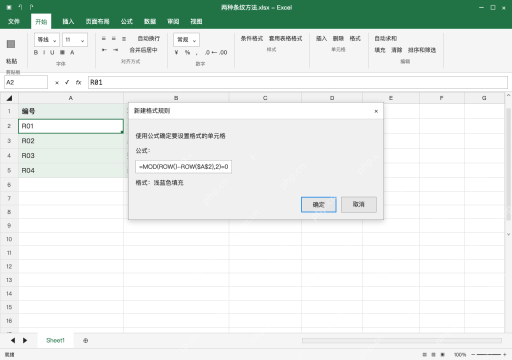The width and height of the screenshot is (512, 360).
Task: Click the Select All corner triangle
Action: click(x=9, y=98)
